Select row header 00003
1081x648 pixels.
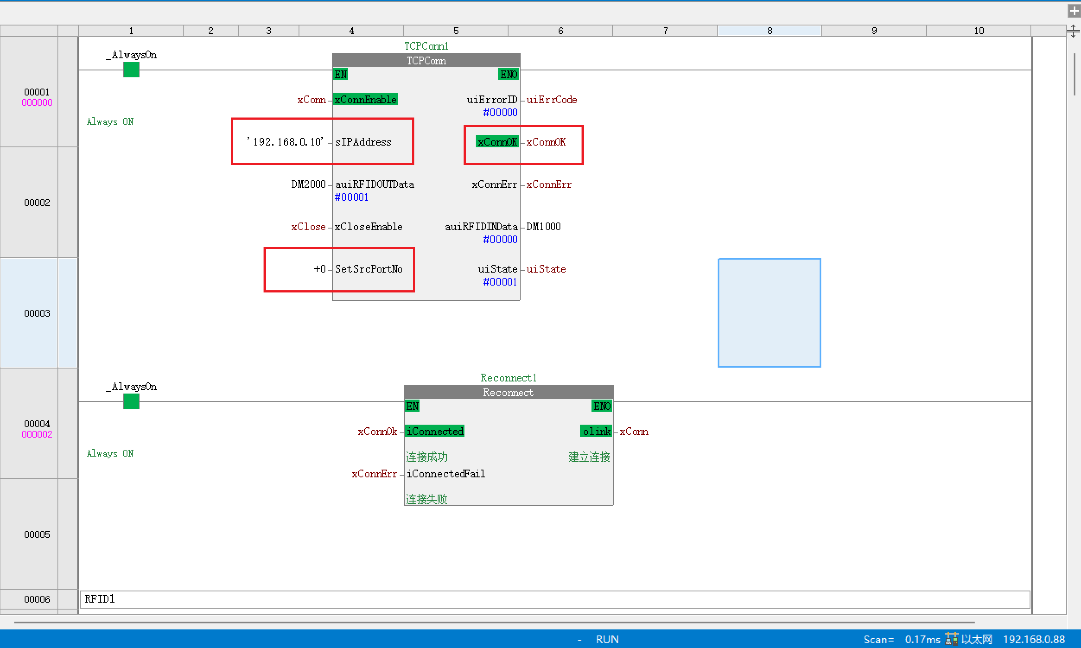pyautogui.click(x=37, y=313)
